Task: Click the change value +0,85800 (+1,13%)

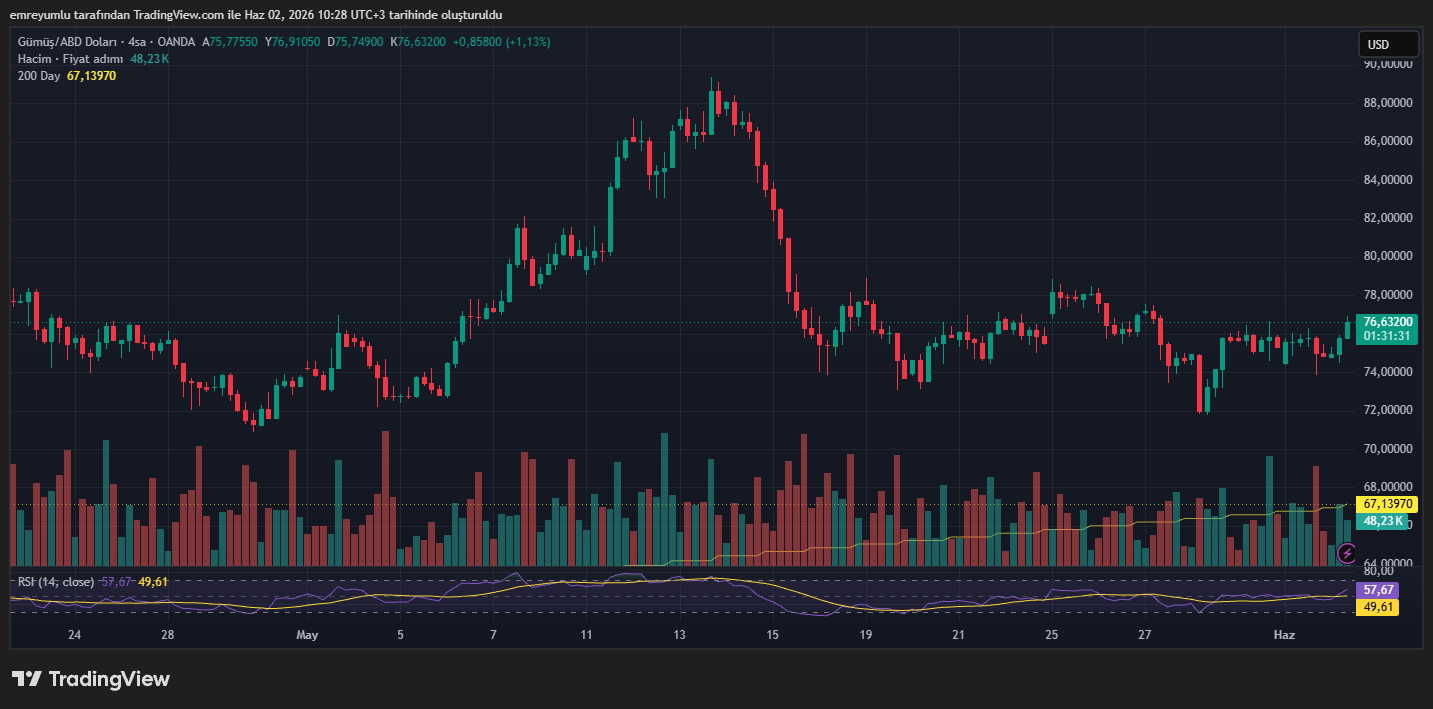Action: coord(501,42)
